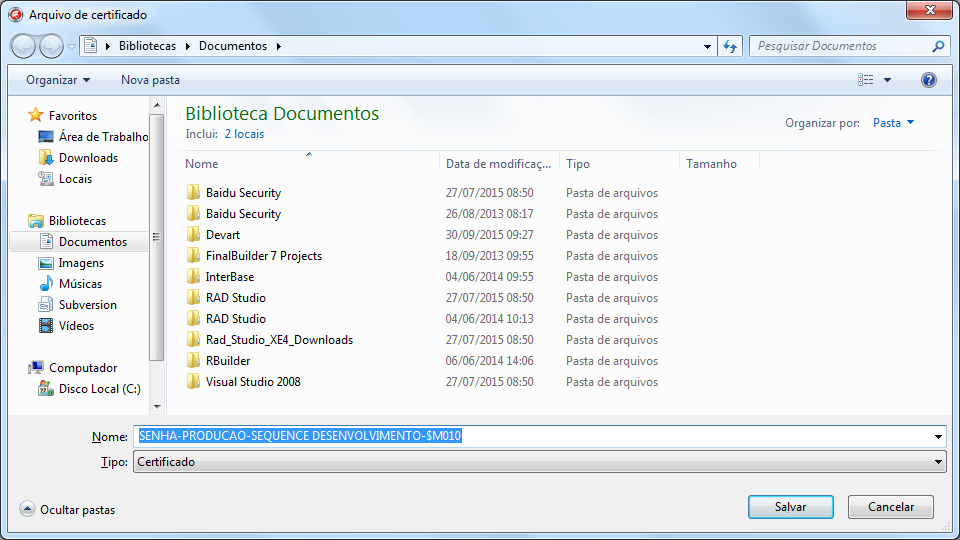Image resolution: width=960 pixels, height=540 pixels.
Task: Collapse folders with Ocultar pastas
Action: [x=67, y=510]
